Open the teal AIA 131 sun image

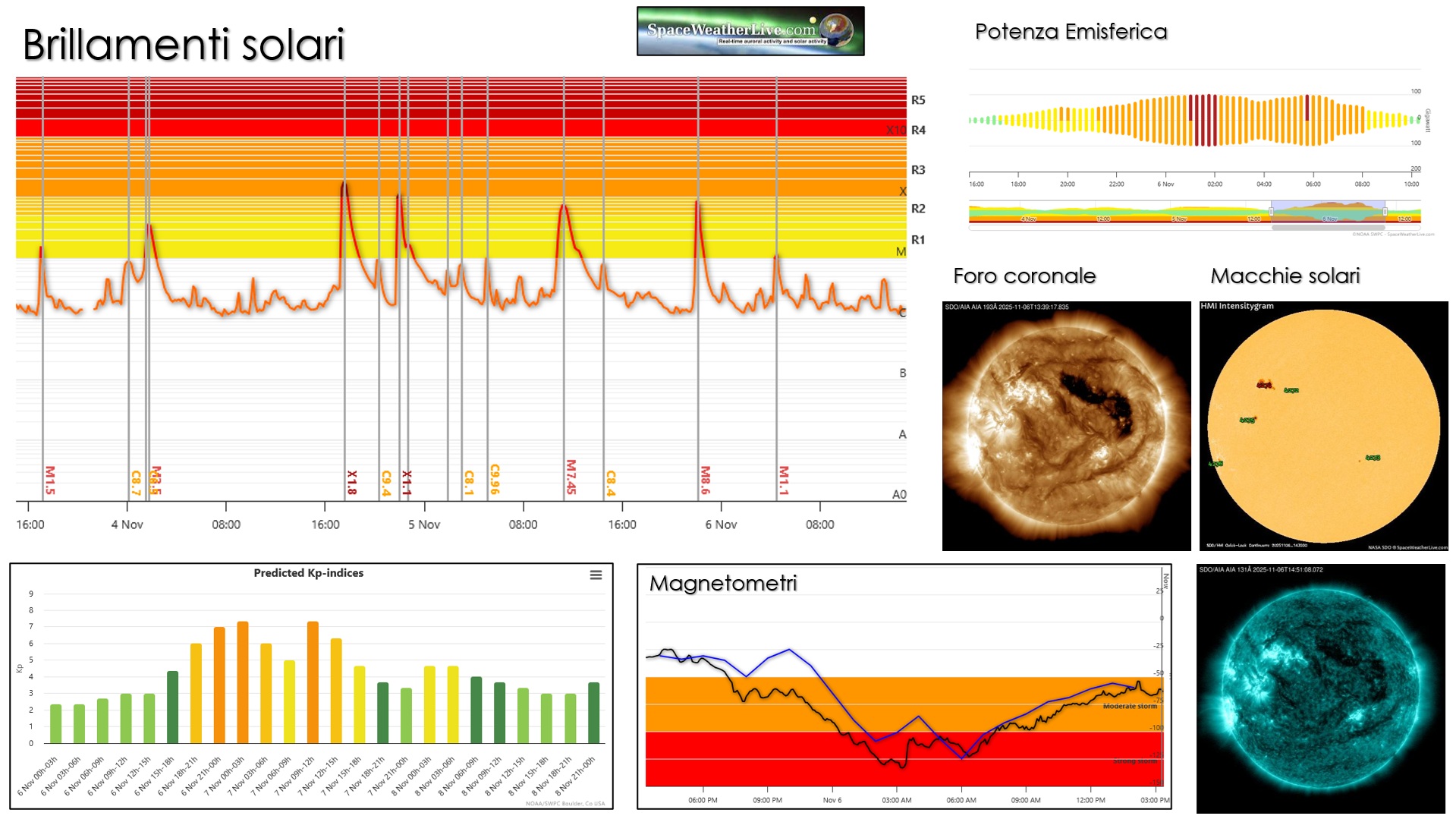[x=1320, y=688]
